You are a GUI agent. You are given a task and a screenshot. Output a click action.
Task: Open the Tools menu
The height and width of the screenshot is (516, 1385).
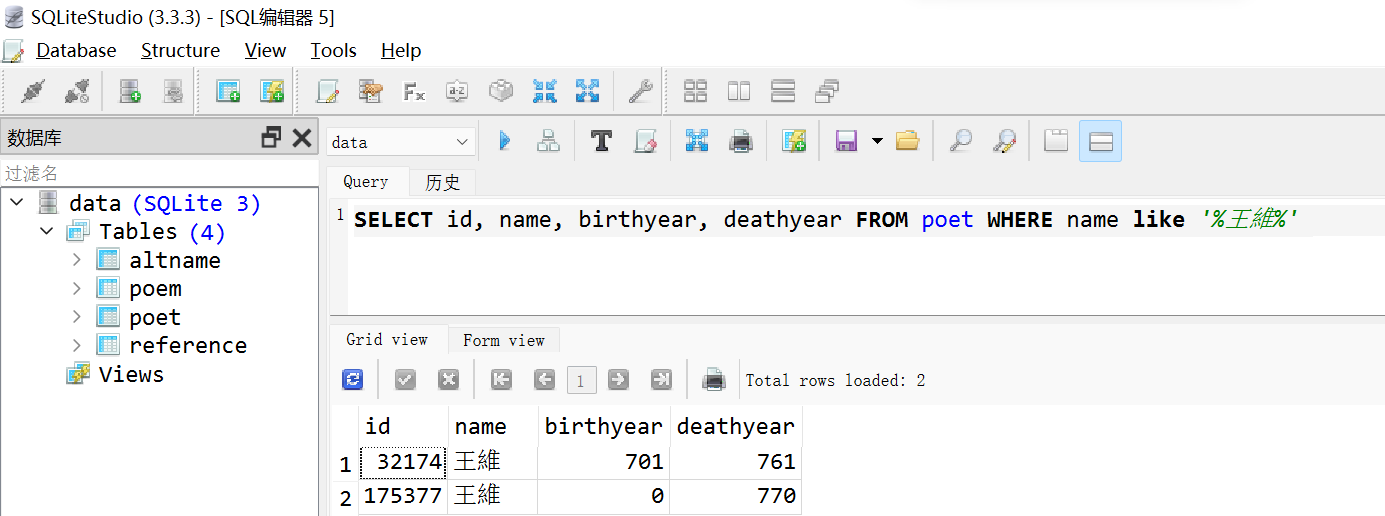[x=333, y=50]
